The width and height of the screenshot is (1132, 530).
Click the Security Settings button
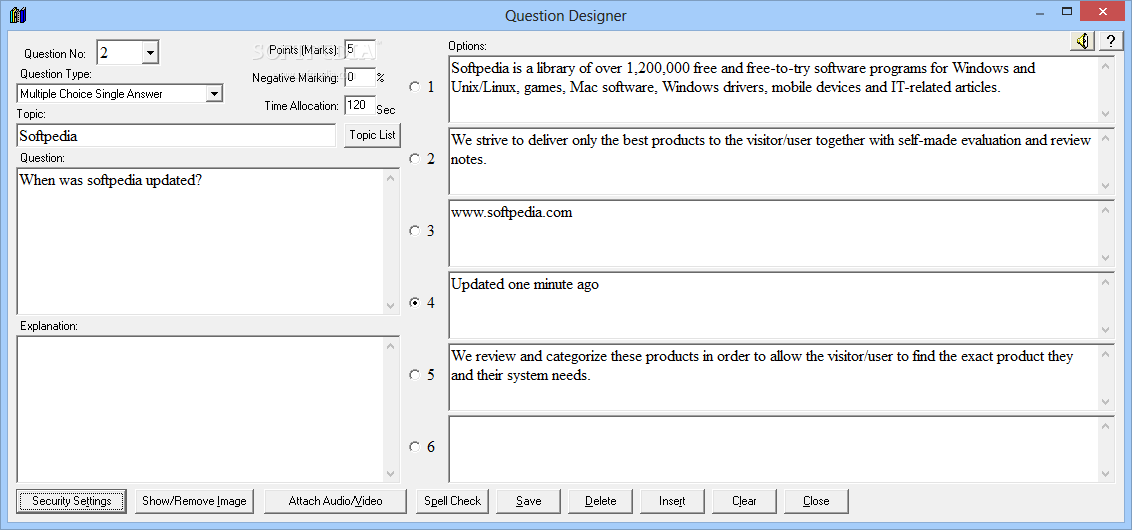pyautogui.click(x=71, y=501)
